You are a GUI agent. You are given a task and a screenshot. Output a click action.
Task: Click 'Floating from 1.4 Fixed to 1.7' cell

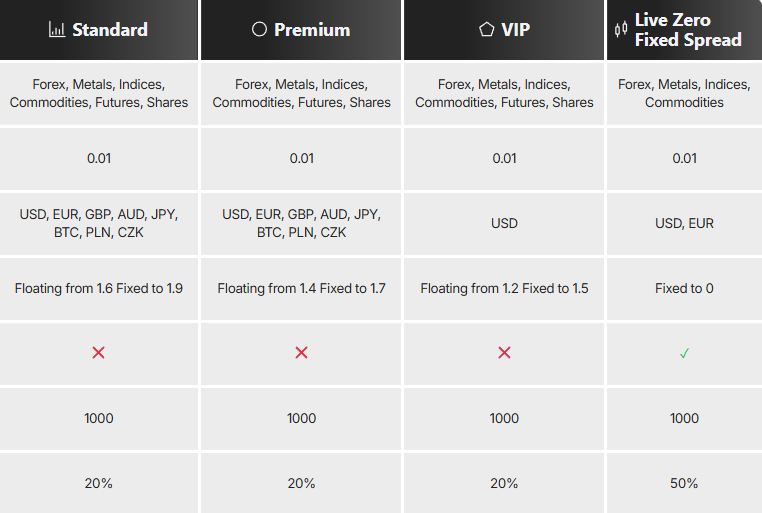pos(301,289)
